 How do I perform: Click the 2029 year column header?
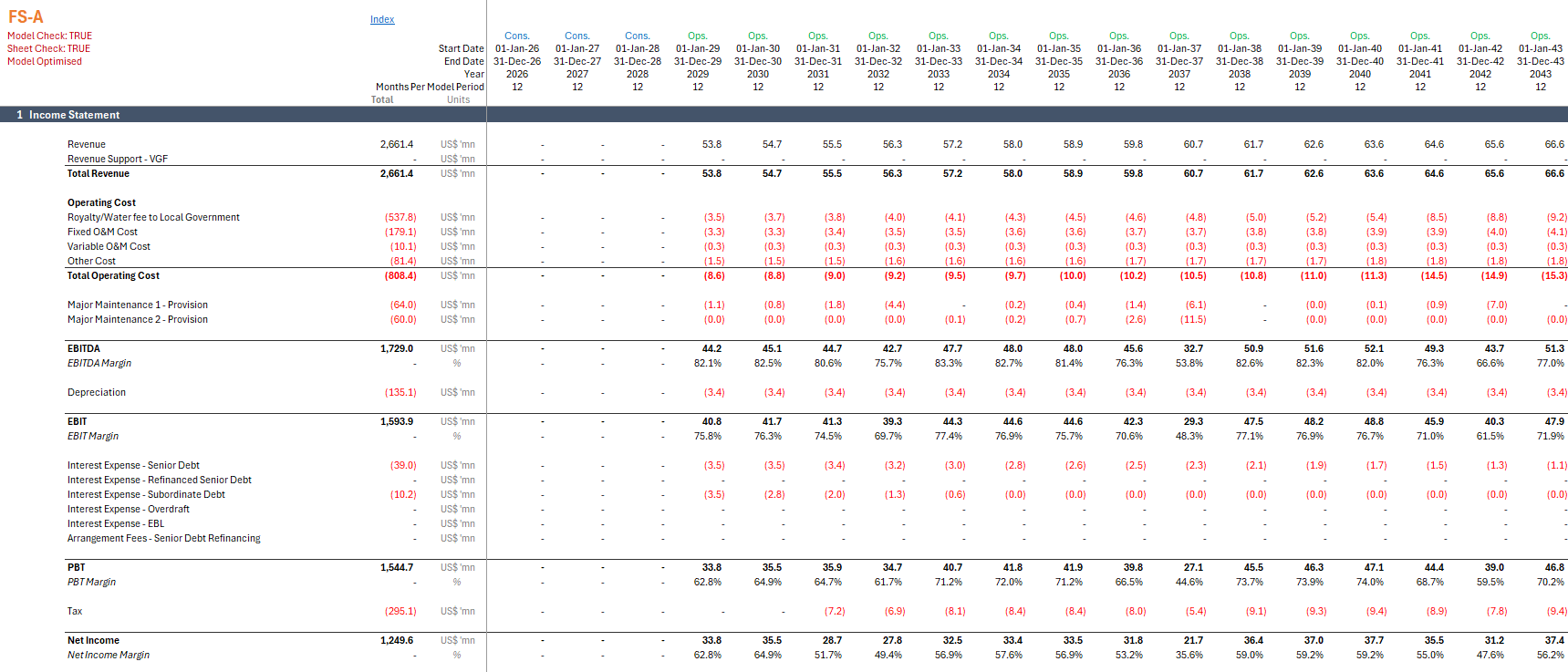[x=698, y=75]
